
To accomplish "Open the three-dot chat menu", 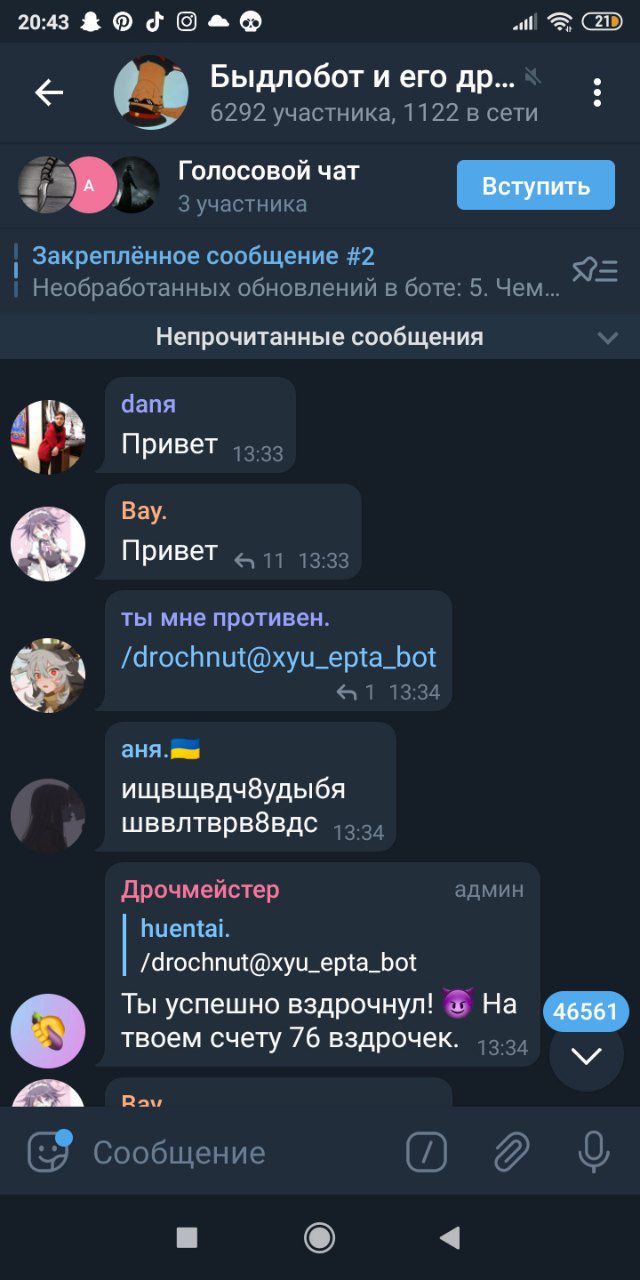I will (597, 93).
